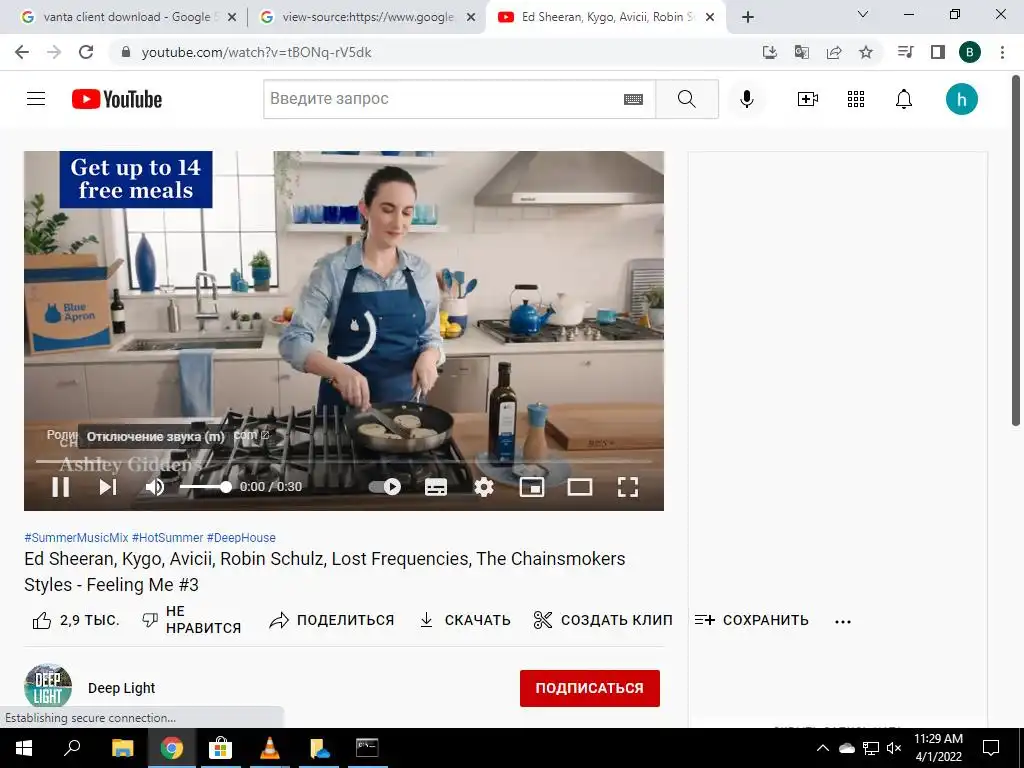
Task: Click the page vertical scrollbar
Action: [x=1016, y=251]
